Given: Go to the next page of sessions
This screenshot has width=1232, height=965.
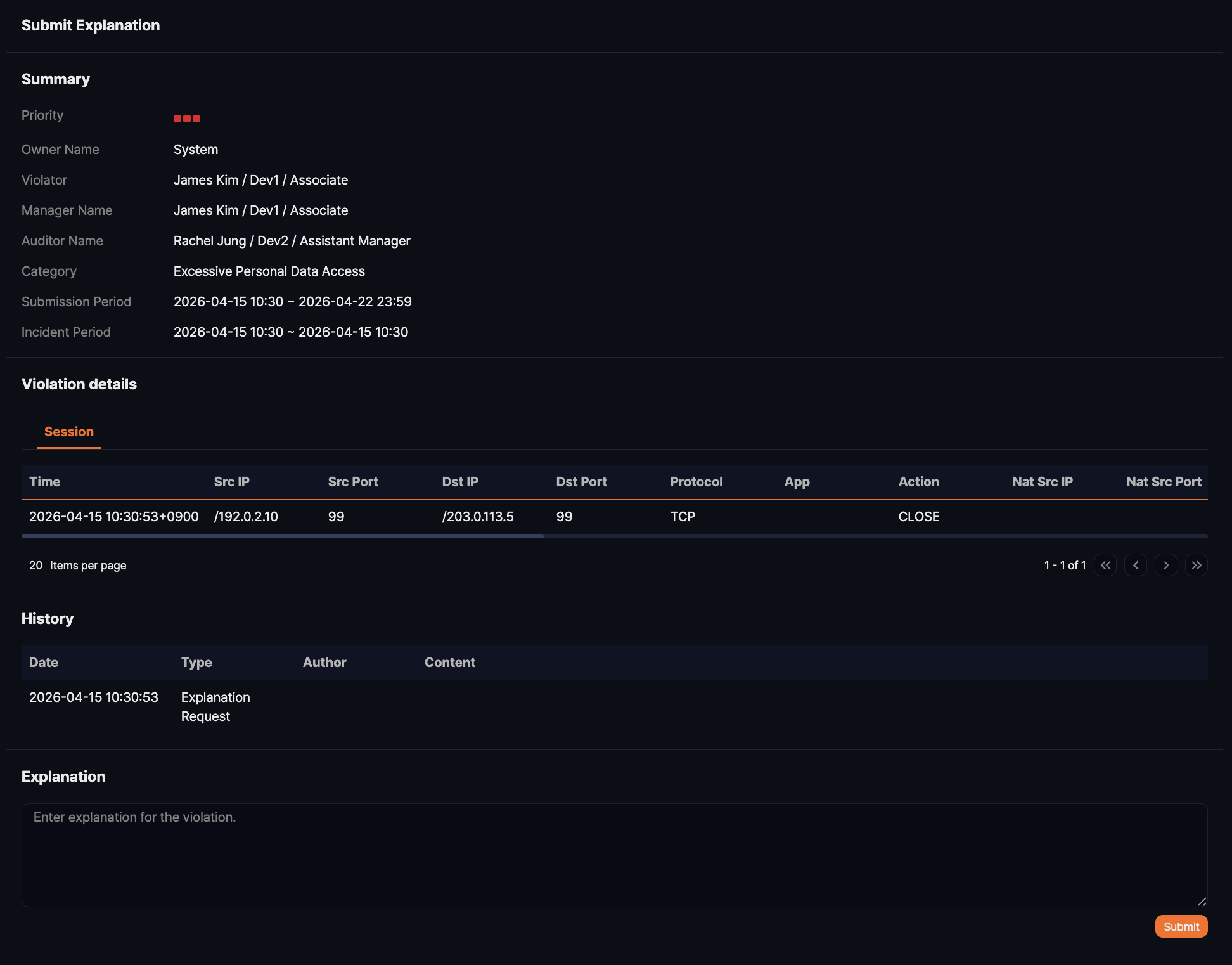Looking at the screenshot, I should point(1166,565).
